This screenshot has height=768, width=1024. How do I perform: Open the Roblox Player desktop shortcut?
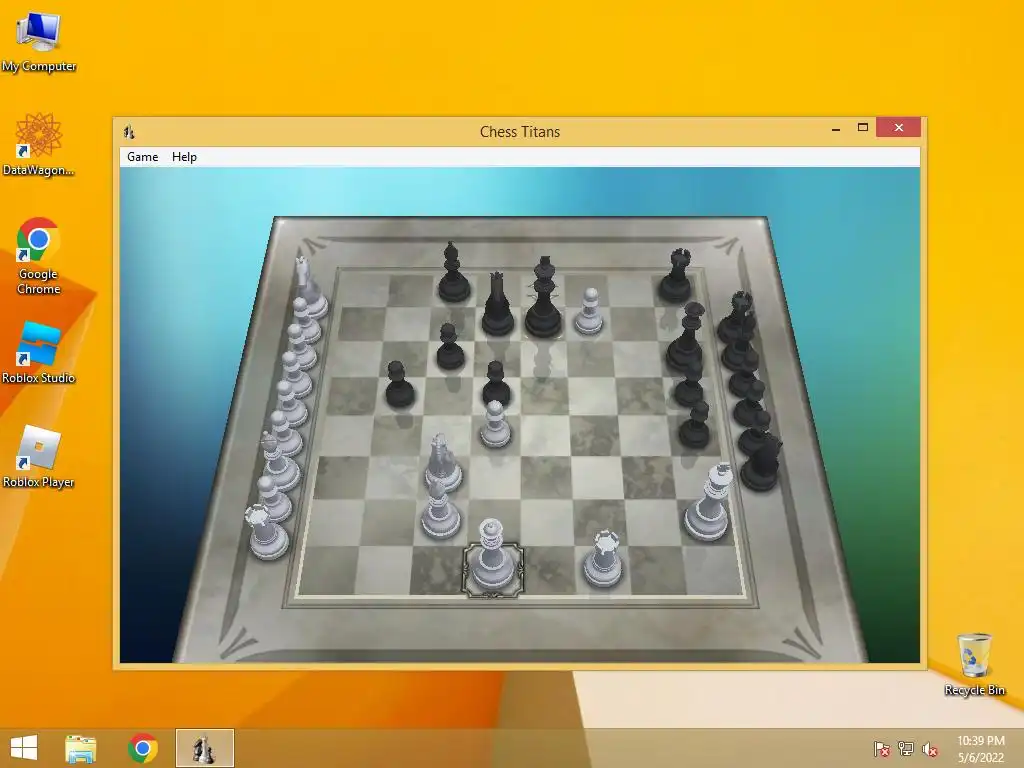coord(39,457)
